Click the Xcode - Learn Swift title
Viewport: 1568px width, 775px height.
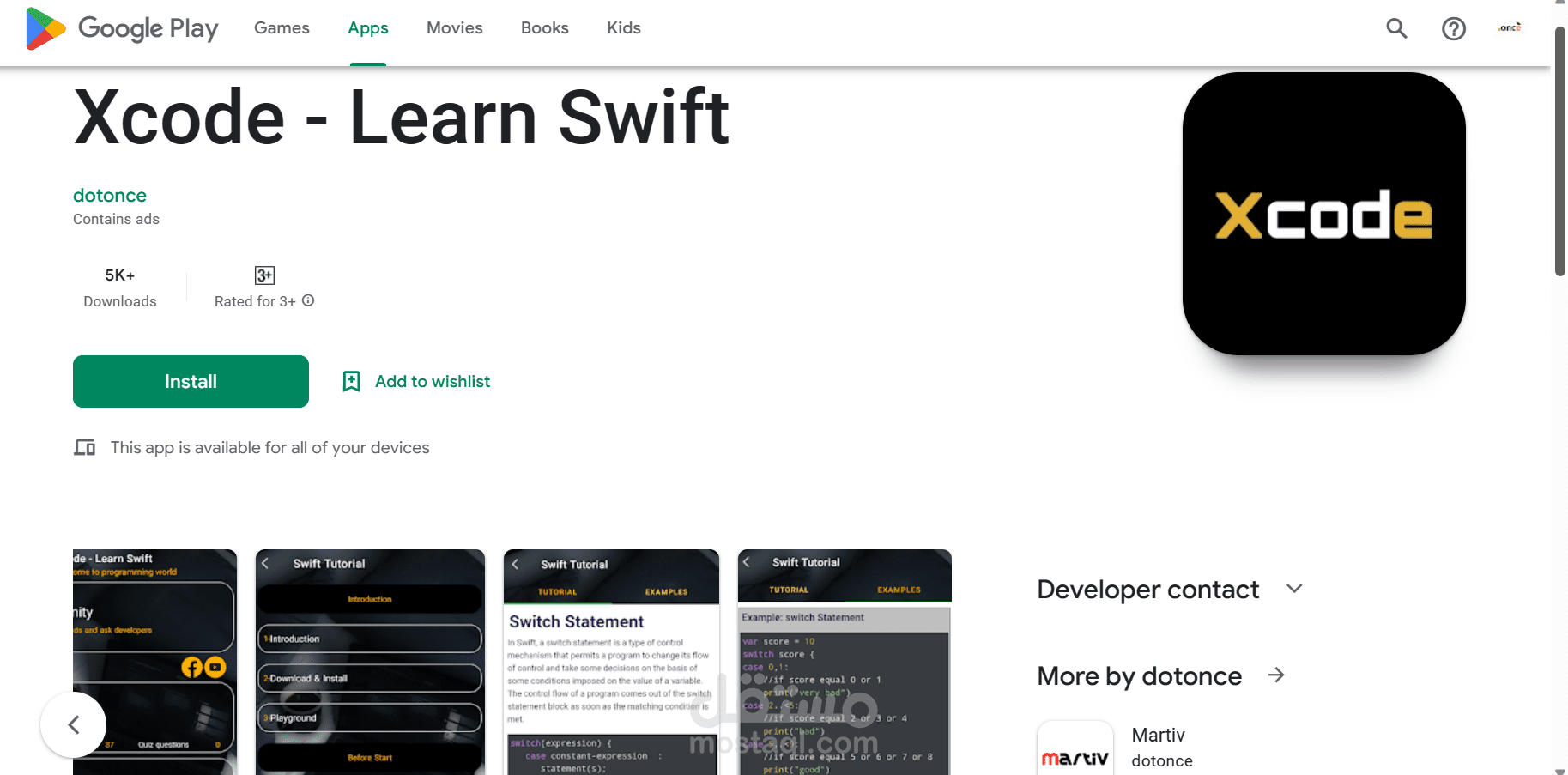tap(402, 118)
